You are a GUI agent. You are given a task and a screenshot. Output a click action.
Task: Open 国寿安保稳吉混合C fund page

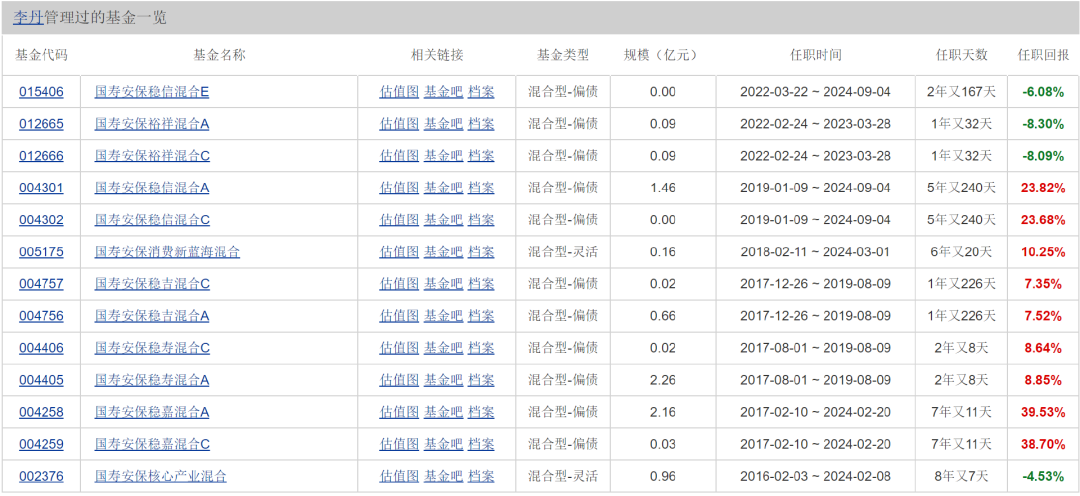click(x=152, y=284)
